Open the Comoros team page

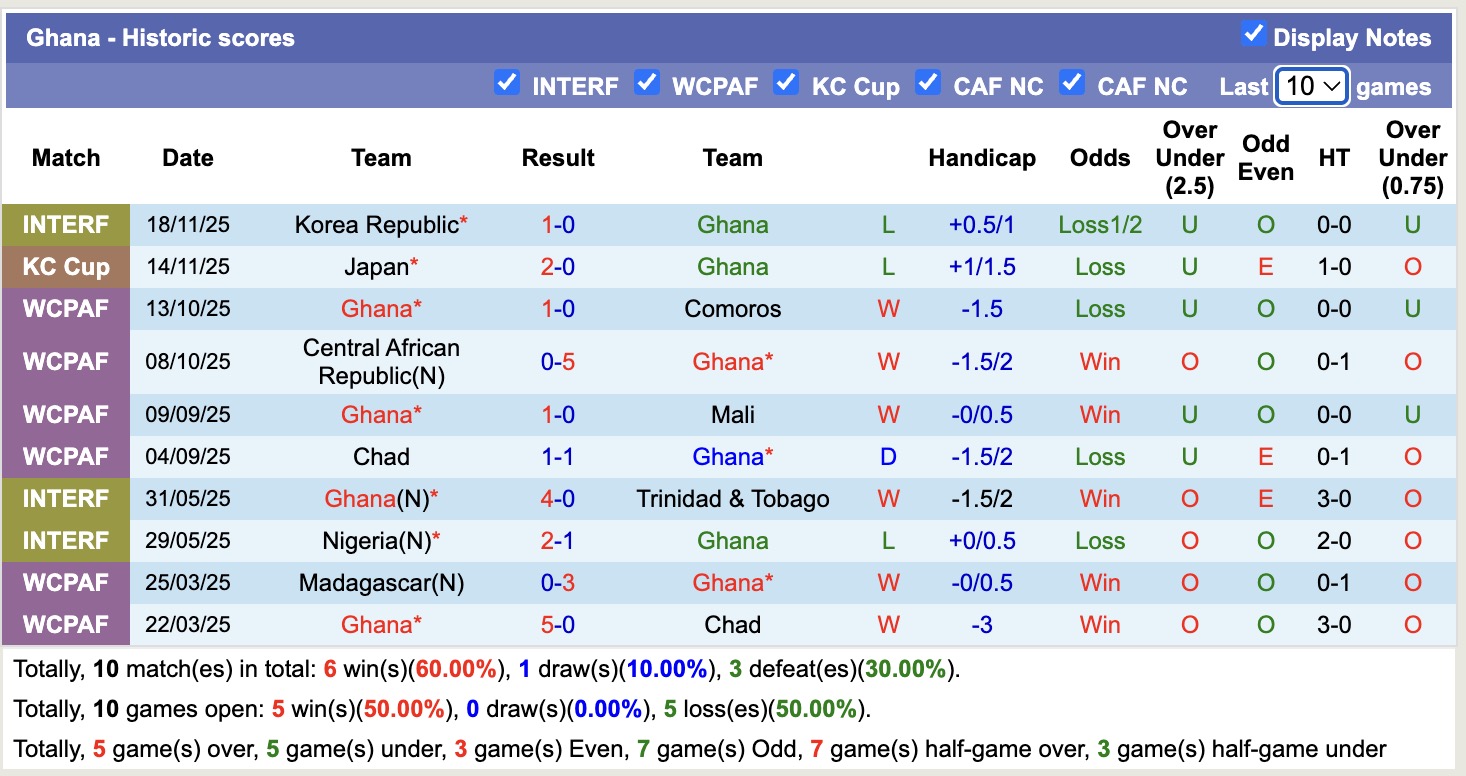tap(732, 309)
